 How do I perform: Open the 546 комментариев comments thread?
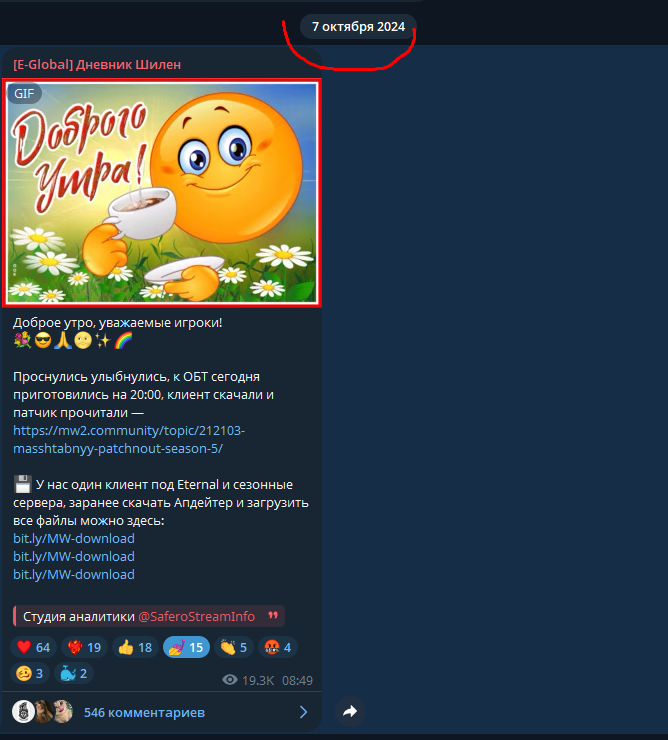point(144,712)
